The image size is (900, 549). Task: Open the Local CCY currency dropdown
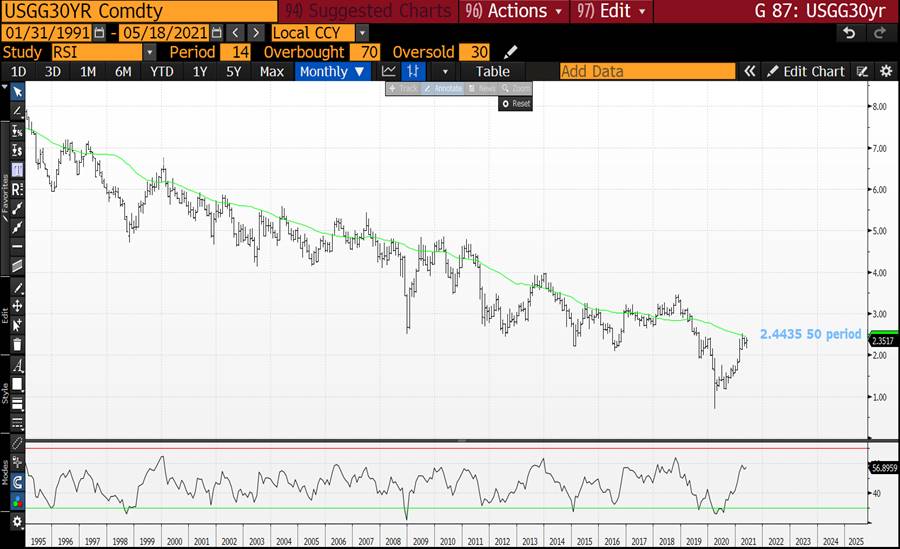tap(362, 32)
